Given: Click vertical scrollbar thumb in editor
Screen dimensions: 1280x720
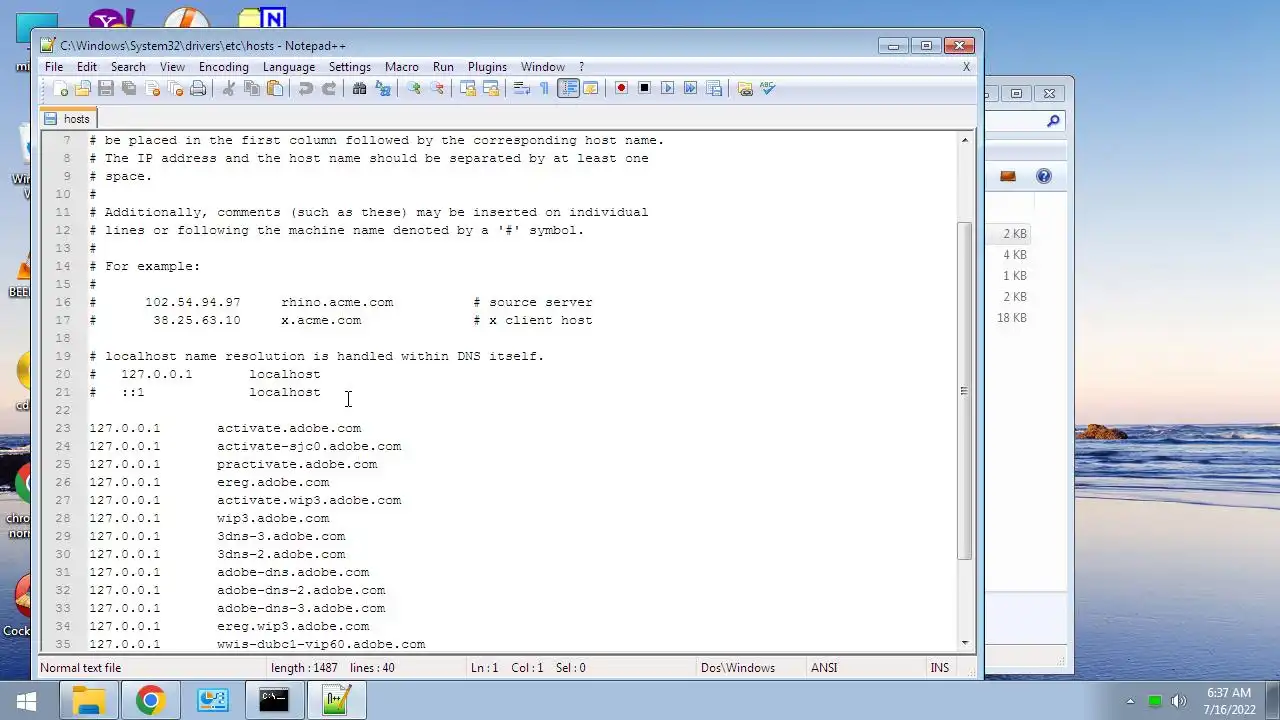Looking at the screenshot, I should pyautogui.click(x=965, y=390).
